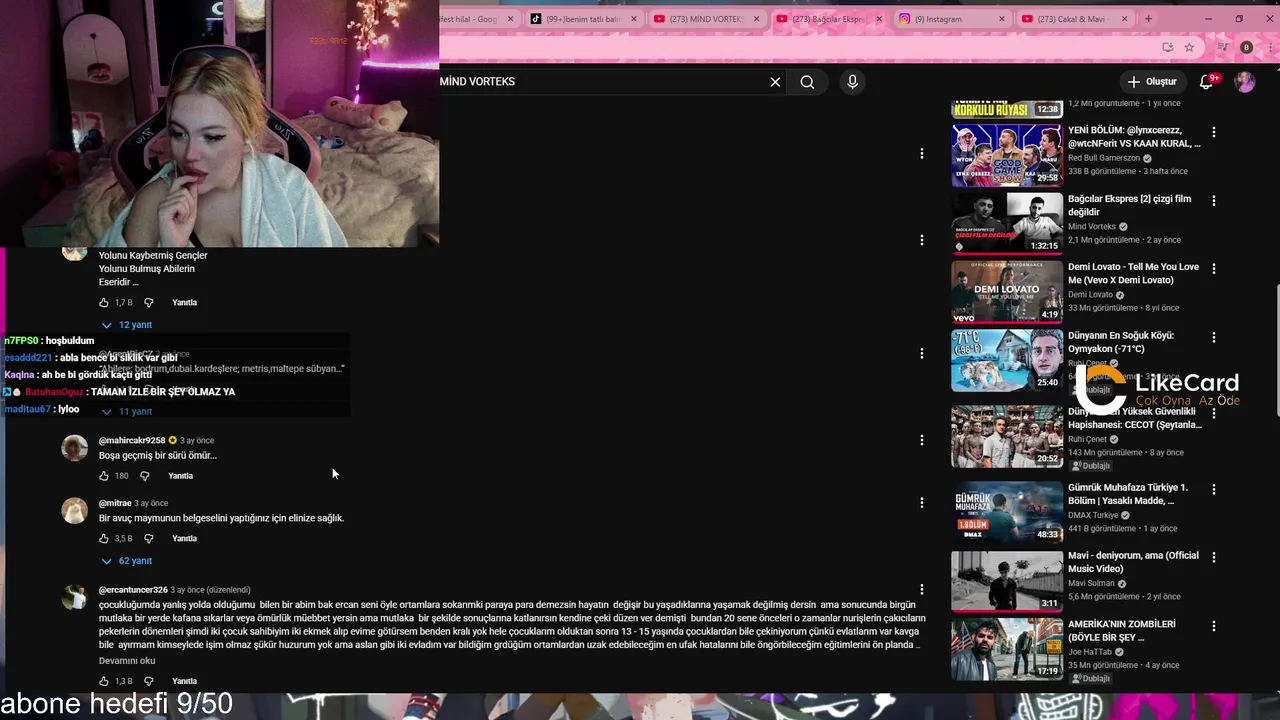The height and width of the screenshot is (720, 1280).
Task: Open the Ruhi Çenet channel name under CECOT video
Action: click(1087, 439)
